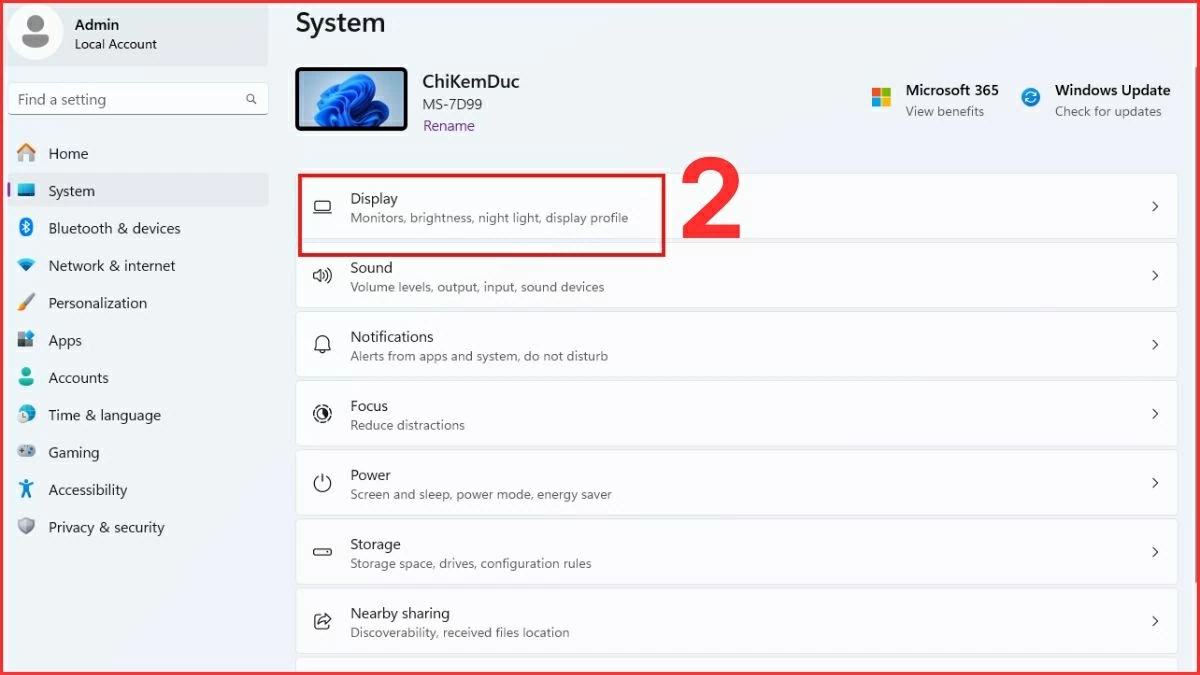Click the Storage drive icon
1200x675 pixels.
coord(322,552)
